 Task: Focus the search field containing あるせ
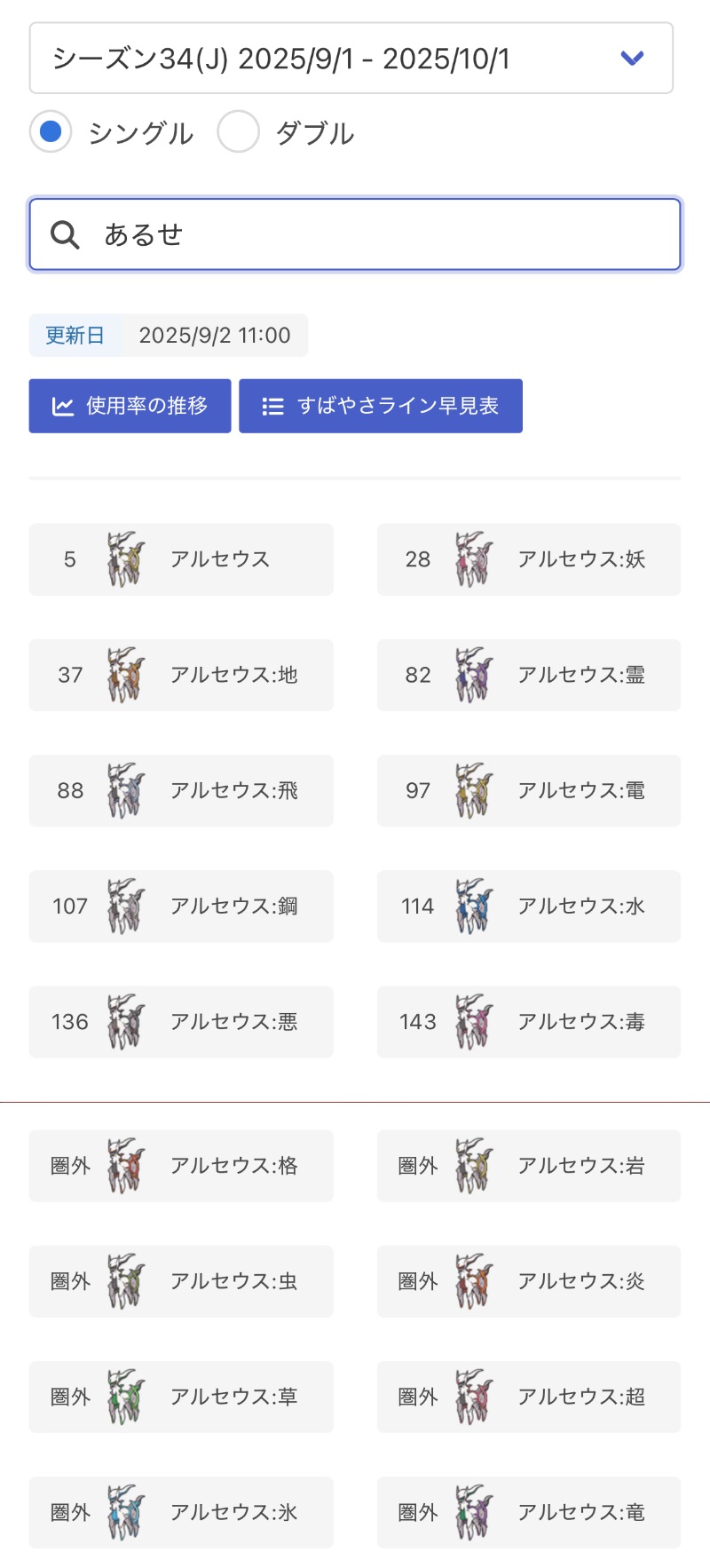(x=373, y=235)
